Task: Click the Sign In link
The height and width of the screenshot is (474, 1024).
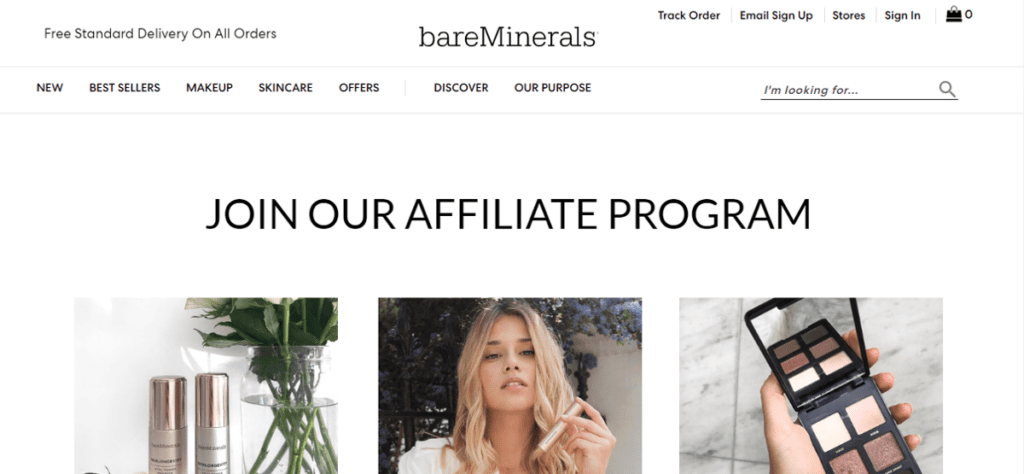Action: (903, 15)
